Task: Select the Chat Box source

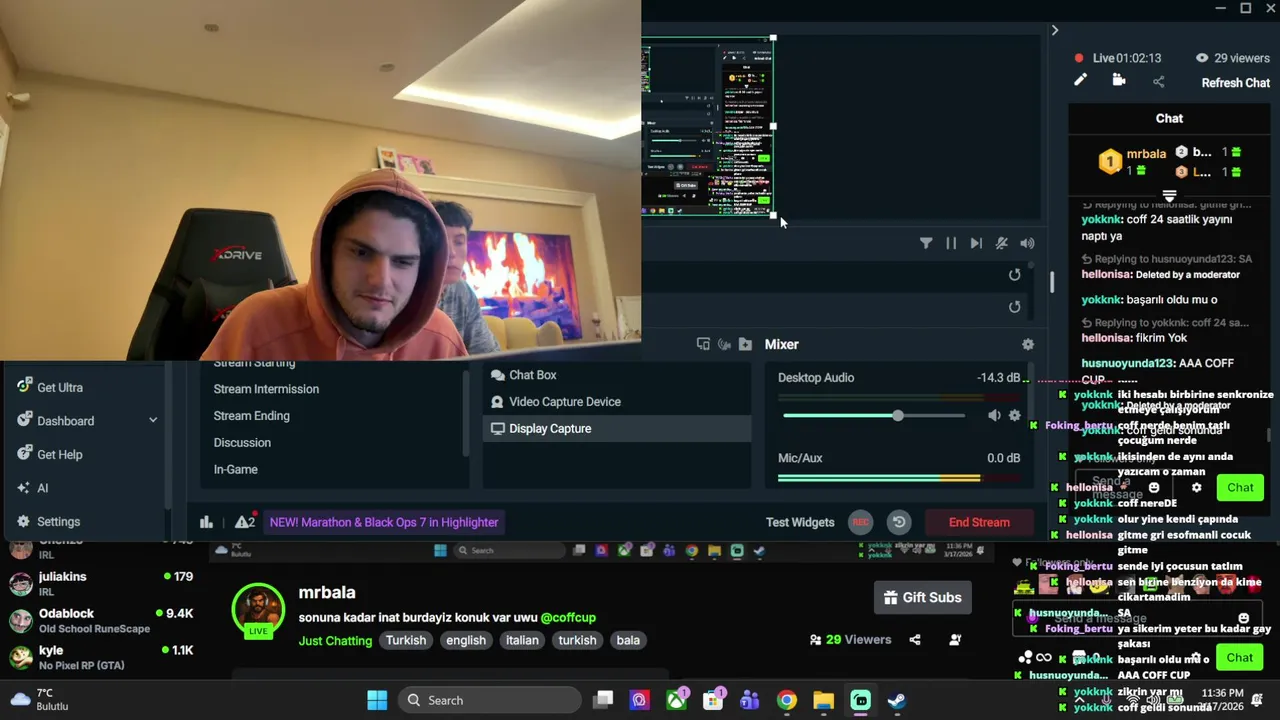Action: (617, 375)
